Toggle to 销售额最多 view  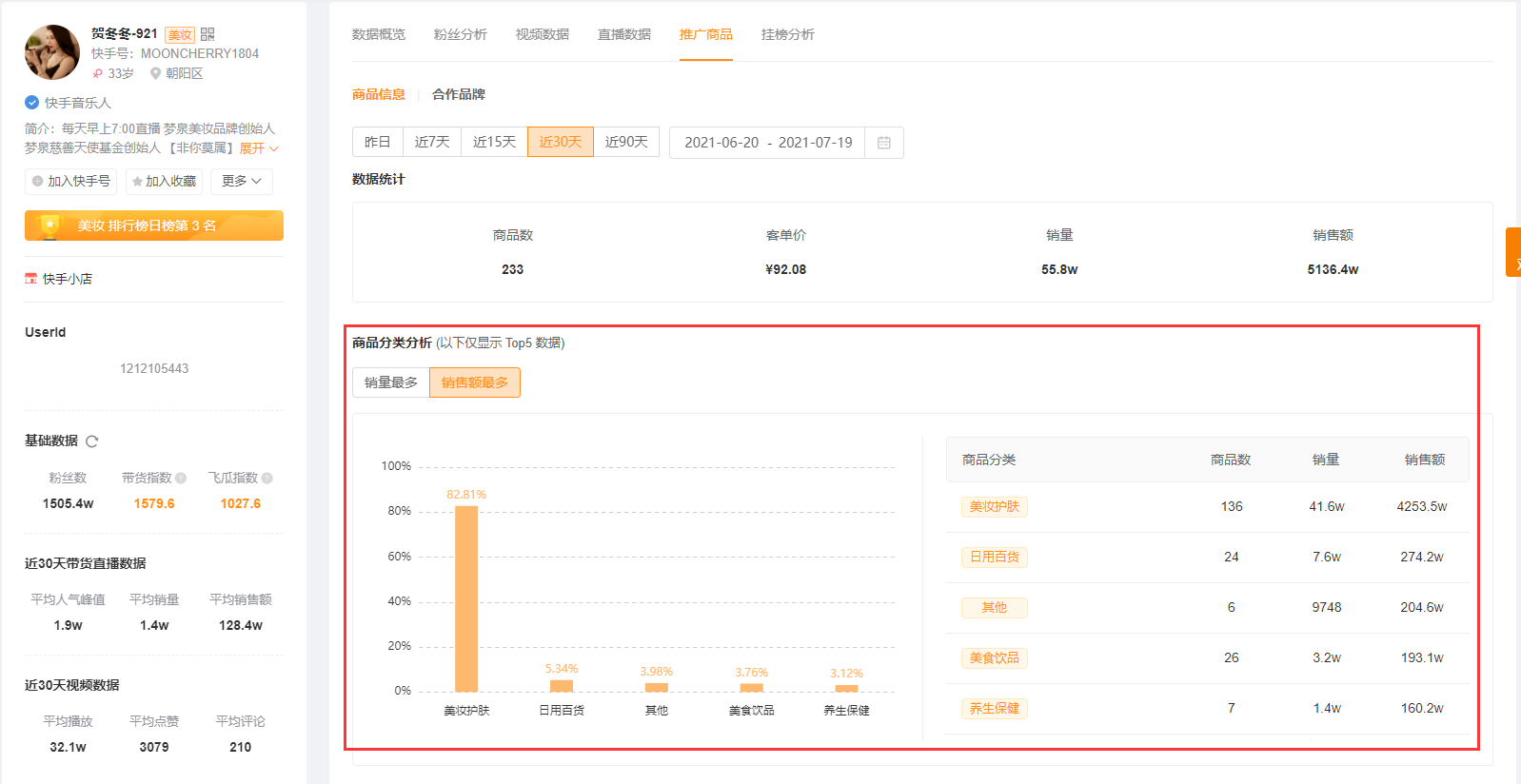(475, 382)
